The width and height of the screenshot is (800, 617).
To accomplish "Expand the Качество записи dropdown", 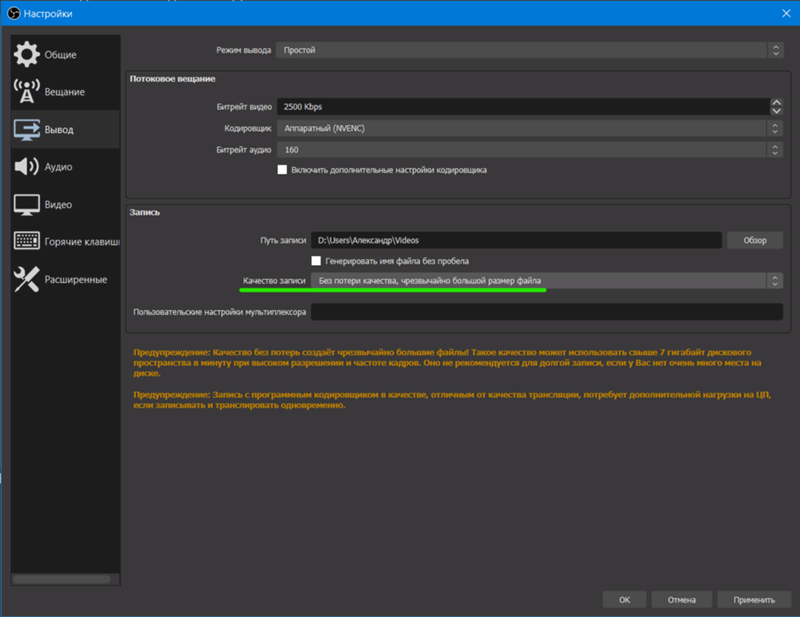I will pos(546,281).
